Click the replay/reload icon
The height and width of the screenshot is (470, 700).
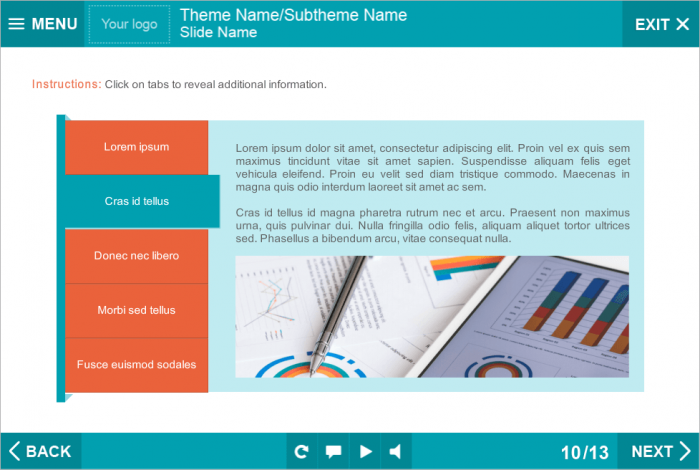coord(302,451)
